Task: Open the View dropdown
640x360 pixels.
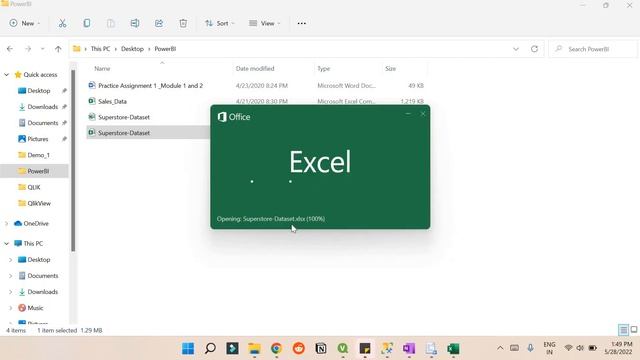Action: pyautogui.click(x=264, y=23)
